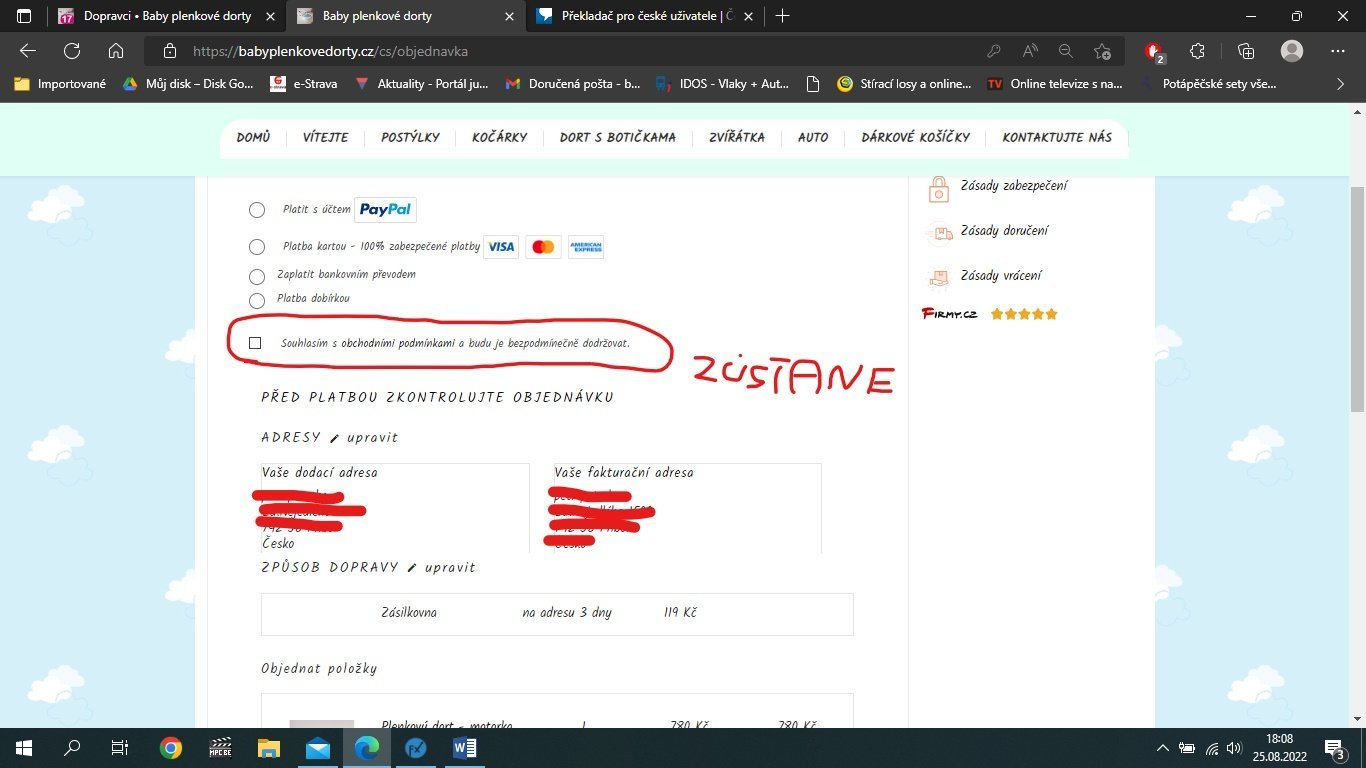Open the browser profile avatar
Image resolution: width=1366 pixels, height=768 pixels.
click(1292, 51)
